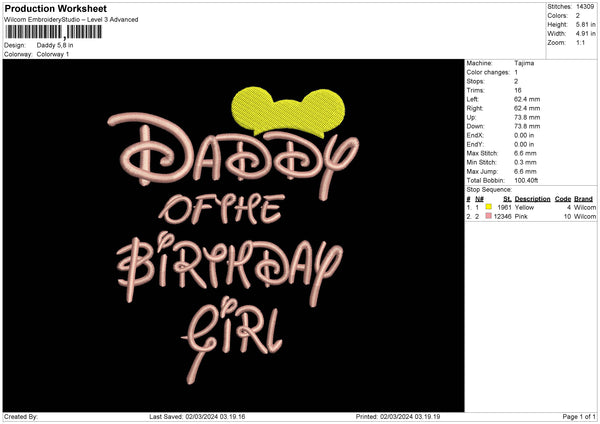The image size is (600, 424).
Task: Click code 4 in the Yellow row
Action: [x=569, y=207]
